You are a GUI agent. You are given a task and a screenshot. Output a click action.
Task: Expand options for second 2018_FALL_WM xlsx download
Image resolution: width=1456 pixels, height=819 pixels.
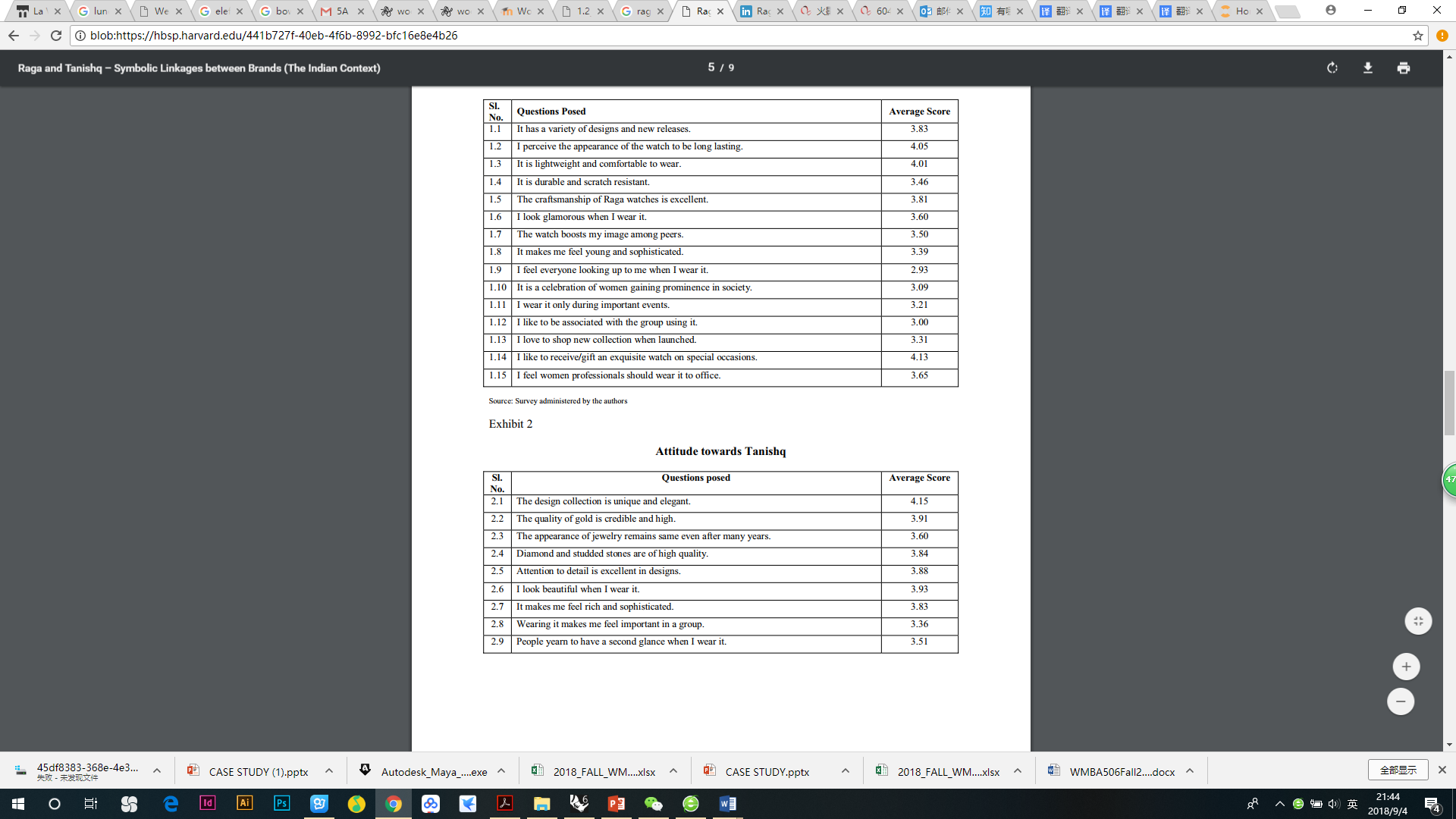pyautogui.click(x=1018, y=771)
